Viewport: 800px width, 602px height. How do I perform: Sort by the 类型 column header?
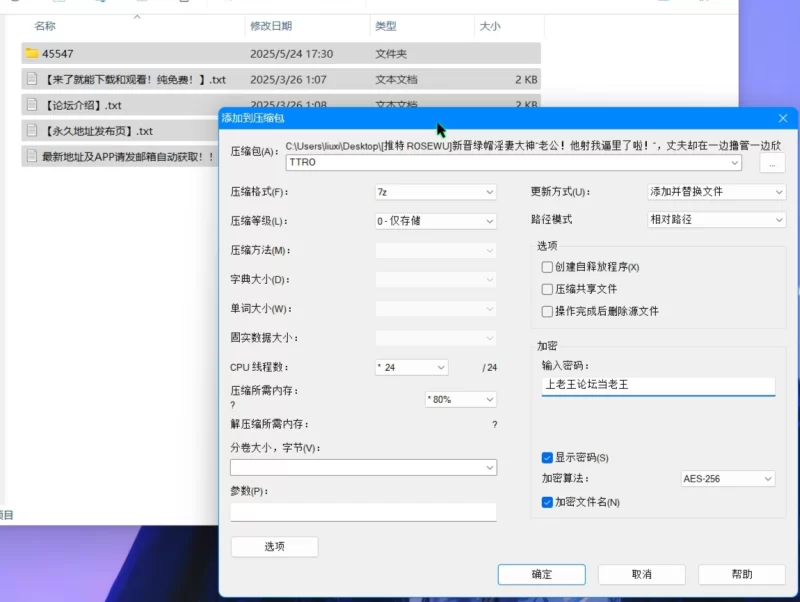point(386,26)
